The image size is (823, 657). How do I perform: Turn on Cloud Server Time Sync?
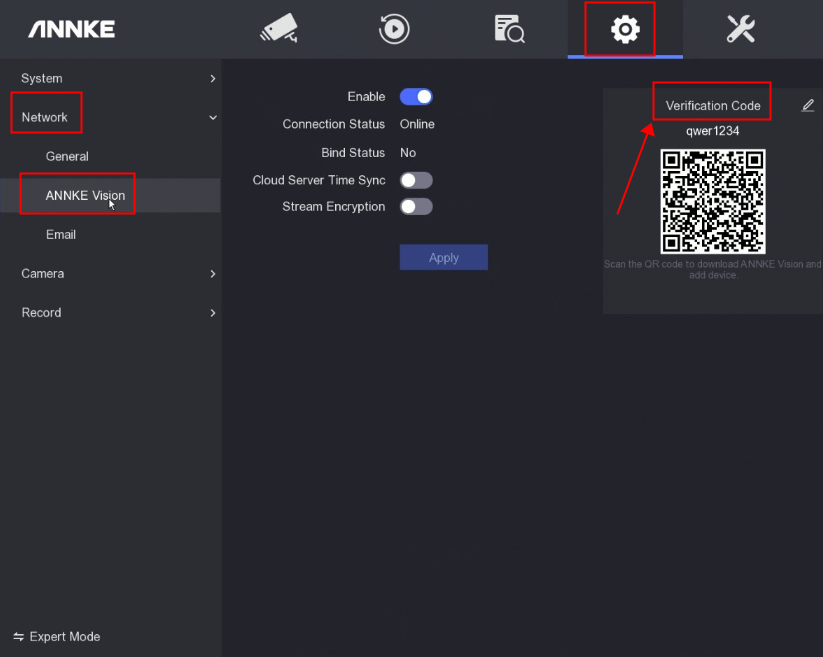tap(416, 180)
